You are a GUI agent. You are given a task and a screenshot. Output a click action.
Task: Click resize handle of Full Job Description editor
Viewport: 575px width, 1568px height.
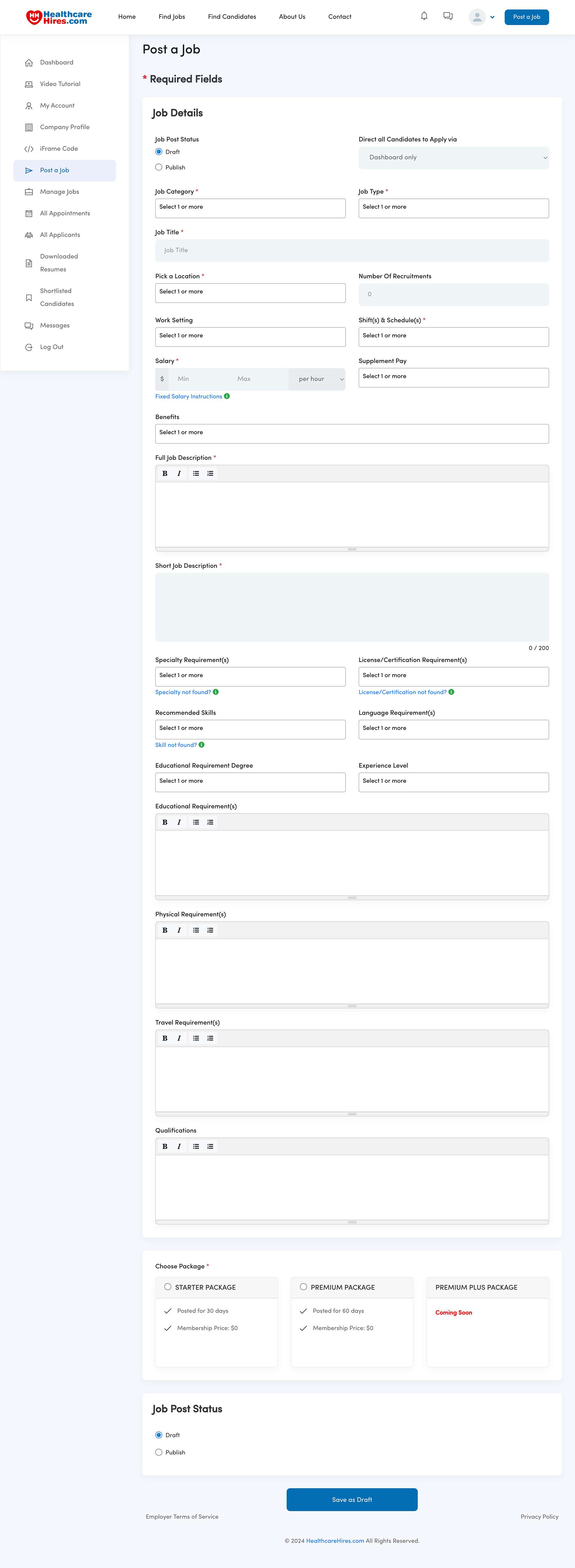tap(352, 549)
